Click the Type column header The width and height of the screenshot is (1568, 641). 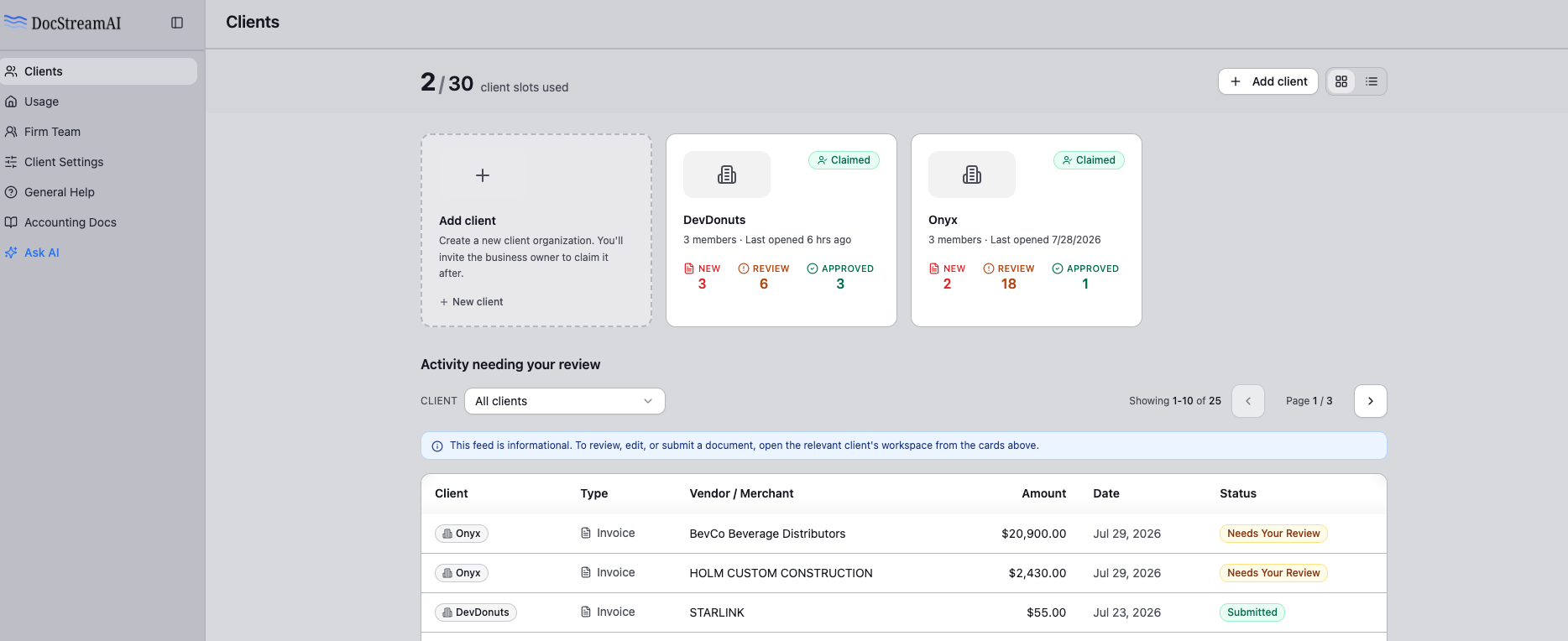(x=594, y=493)
